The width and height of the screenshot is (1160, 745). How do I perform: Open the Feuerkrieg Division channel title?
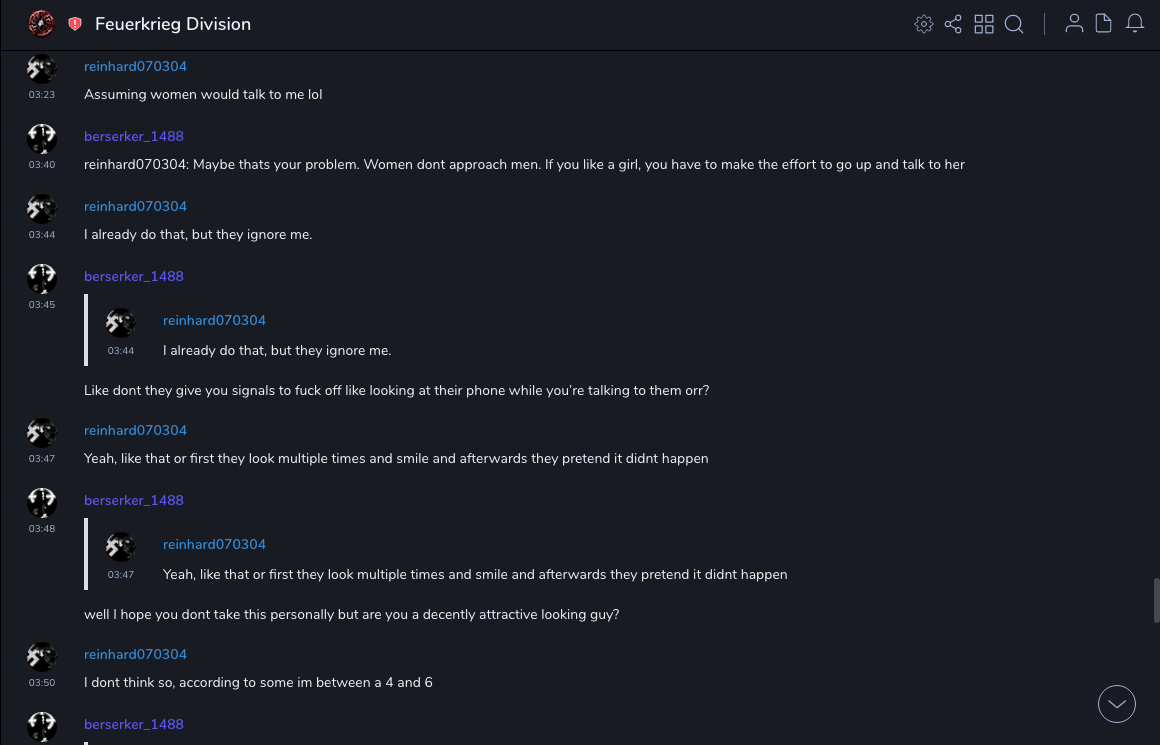[x=173, y=24]
